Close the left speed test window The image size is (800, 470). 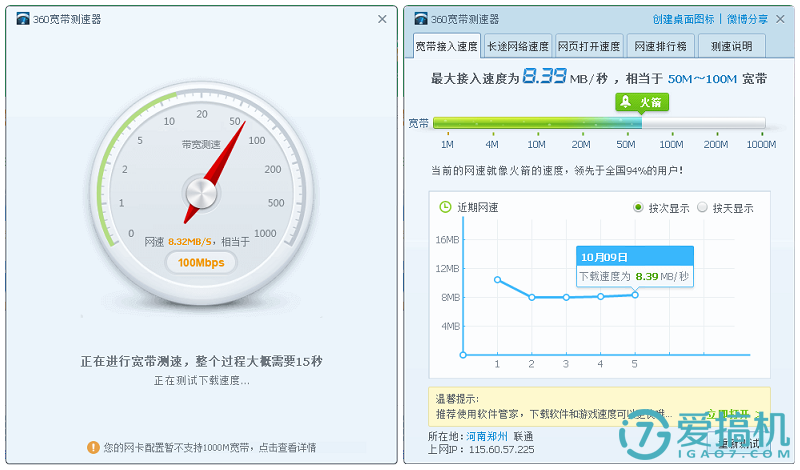[x=382, y=19]
